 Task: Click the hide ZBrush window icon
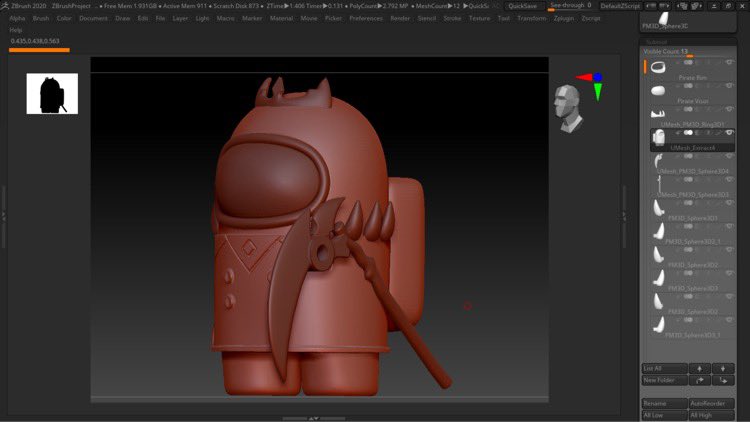pyautogui.click(x=714, y=6)
